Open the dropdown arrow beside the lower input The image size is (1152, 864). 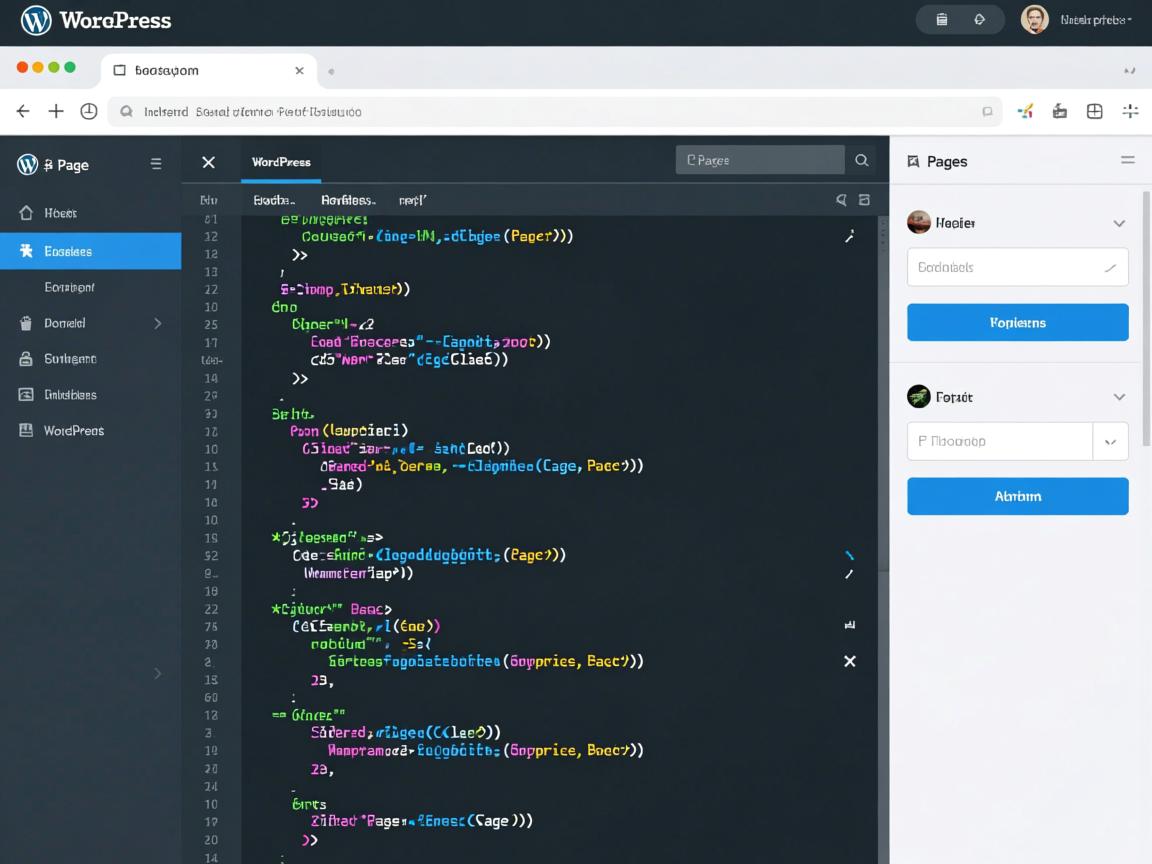(x=1110, y=441)
